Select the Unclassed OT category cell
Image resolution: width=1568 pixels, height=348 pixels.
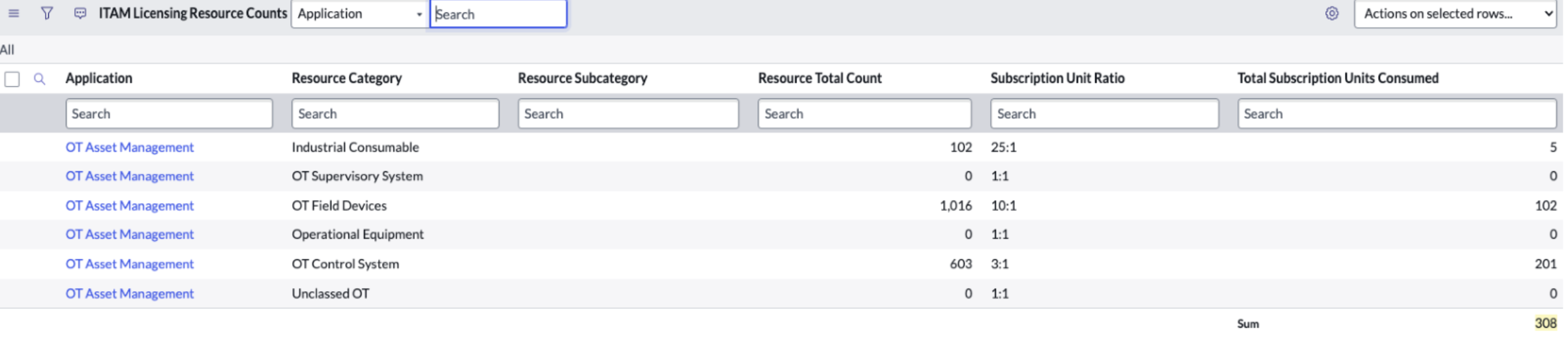pyautogui.click(x=331, y=293)
